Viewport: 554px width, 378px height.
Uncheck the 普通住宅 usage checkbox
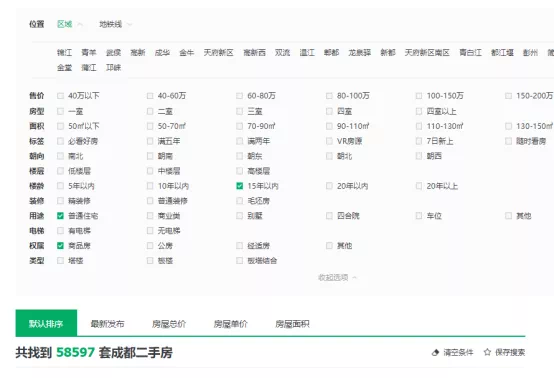coord(60,215)
